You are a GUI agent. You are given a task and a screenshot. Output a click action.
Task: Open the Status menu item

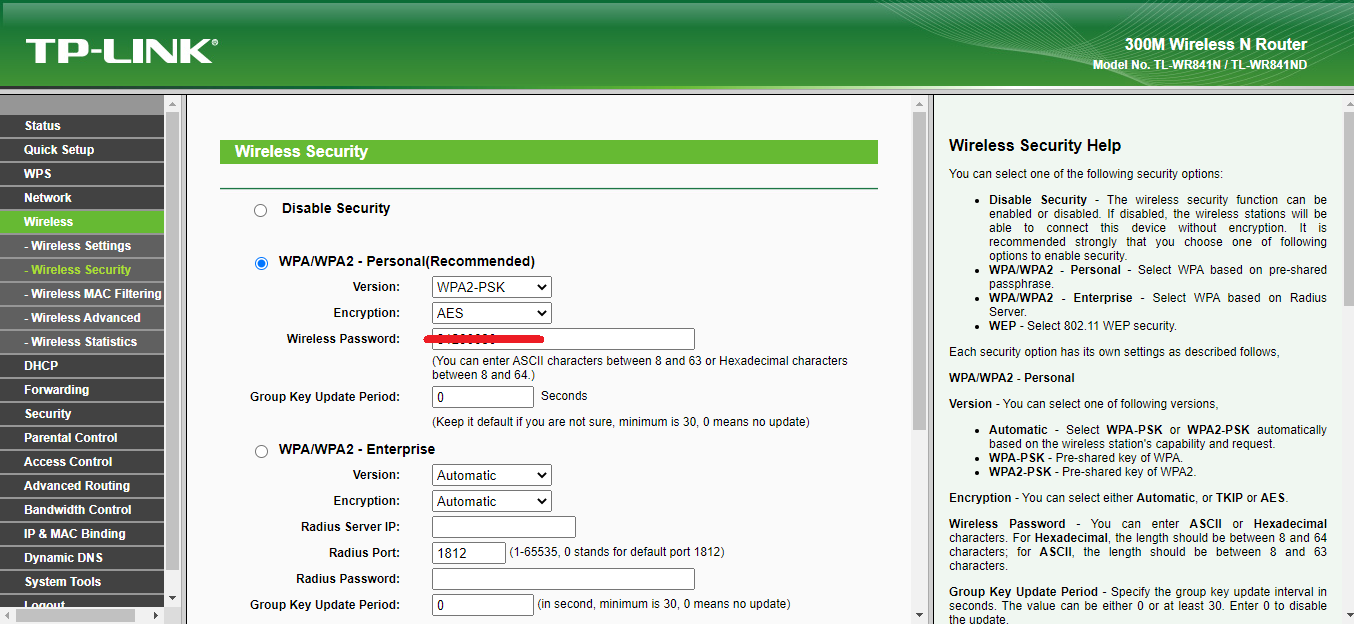tap(43, 126)
